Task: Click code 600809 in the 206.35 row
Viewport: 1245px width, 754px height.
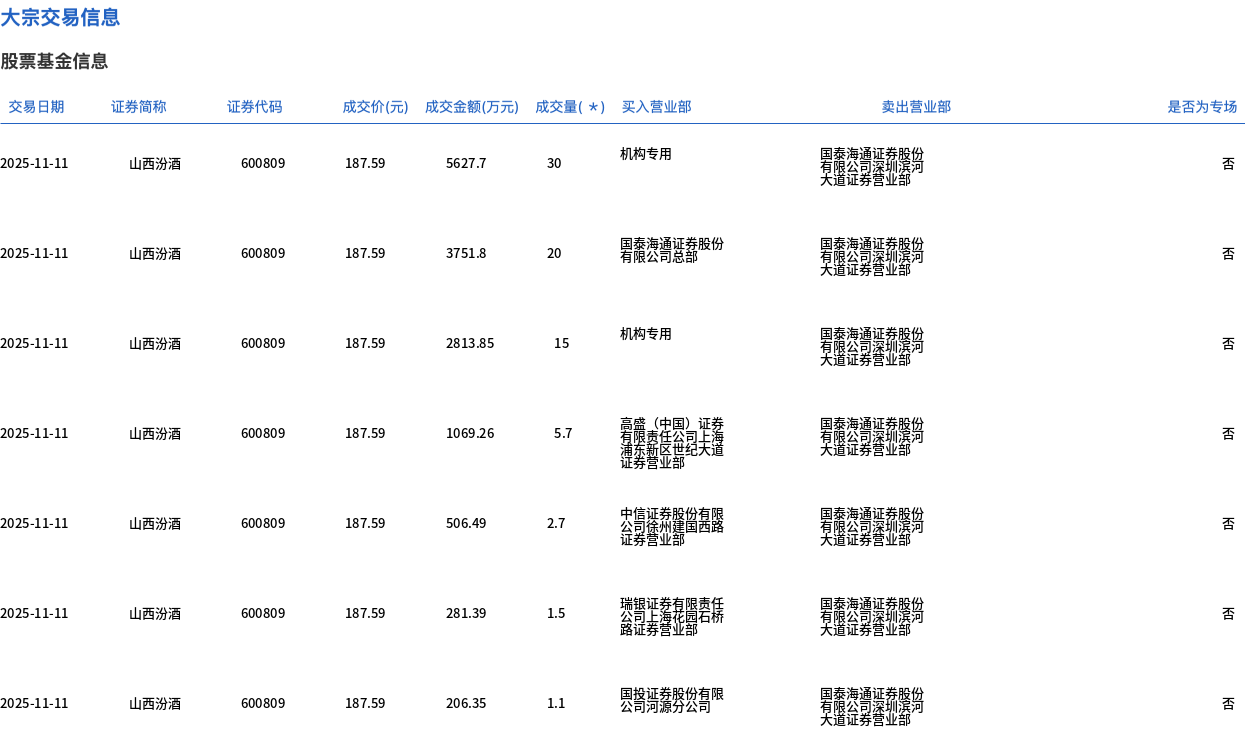Action: click(263, 703)
